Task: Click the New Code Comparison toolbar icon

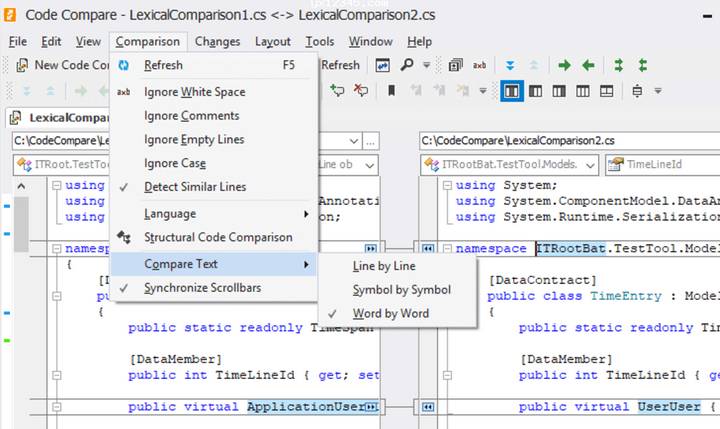Action: [22, 65]
